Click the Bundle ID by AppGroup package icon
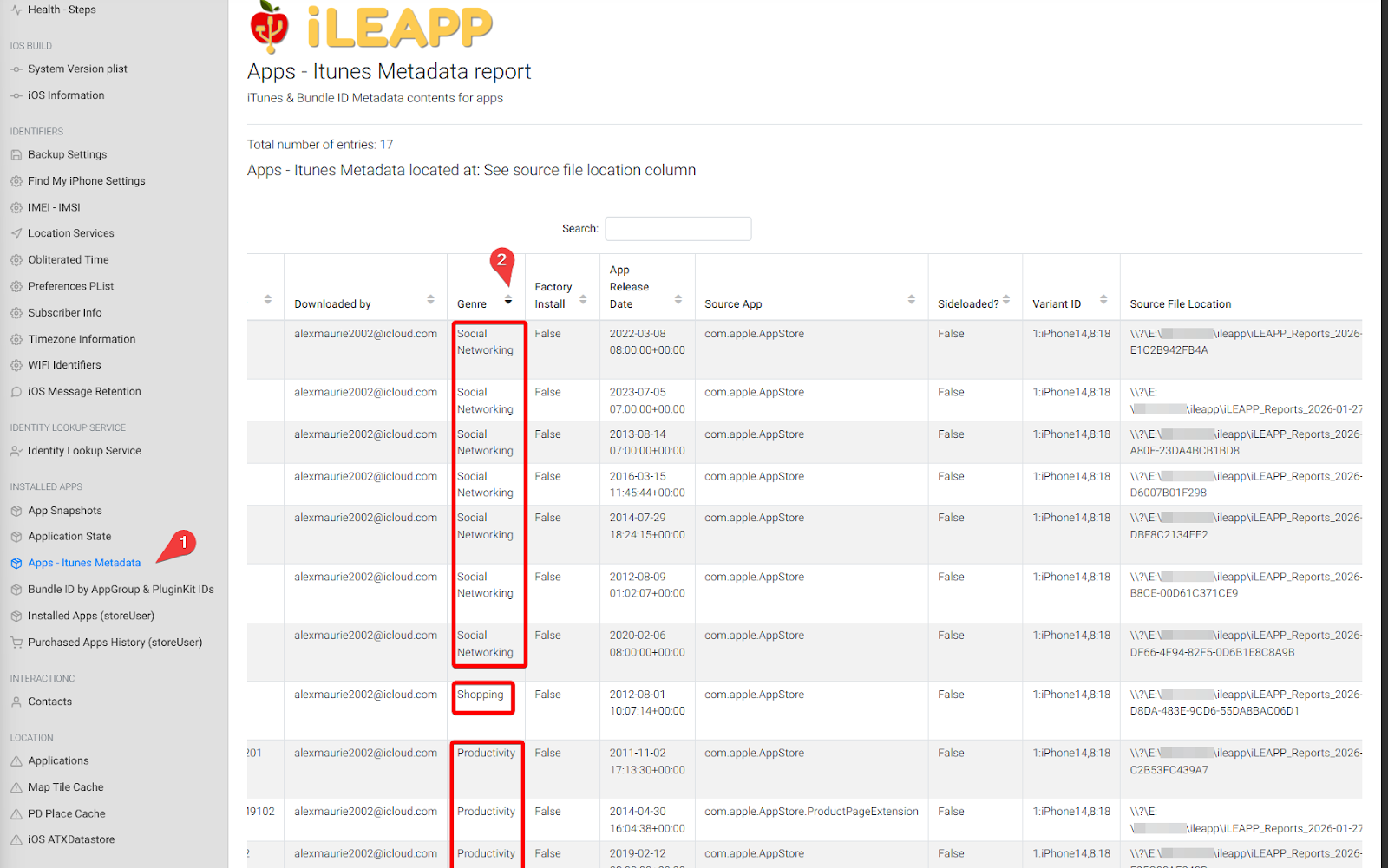The width and height of the screenshot is (1388, 868). coord(16,590)
